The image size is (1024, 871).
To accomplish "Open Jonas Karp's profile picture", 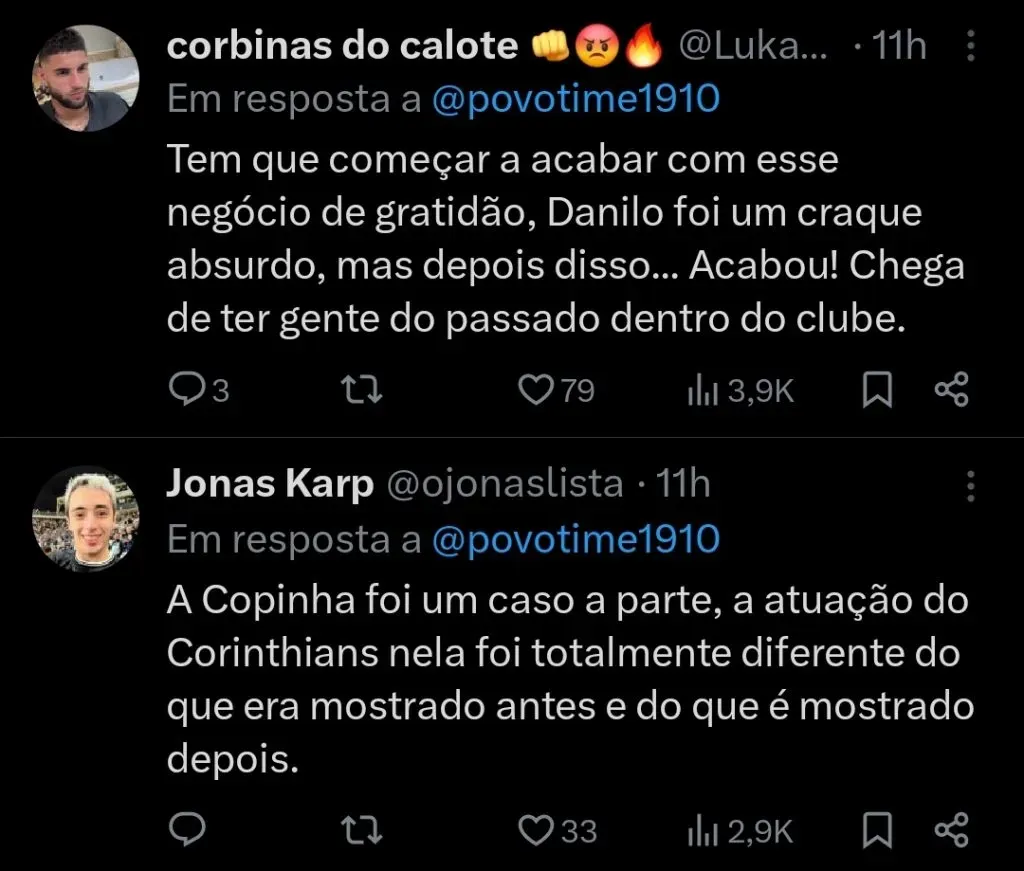I will (86, 518).
